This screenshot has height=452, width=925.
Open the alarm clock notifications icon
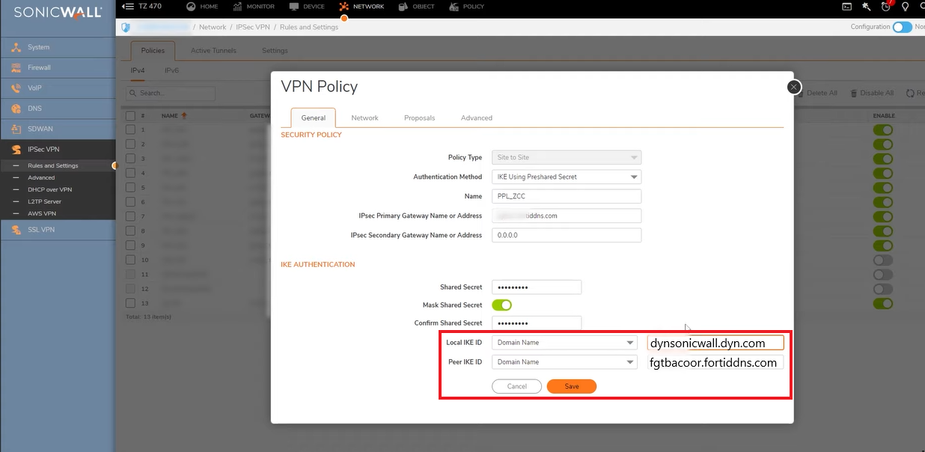pos(886,6)
